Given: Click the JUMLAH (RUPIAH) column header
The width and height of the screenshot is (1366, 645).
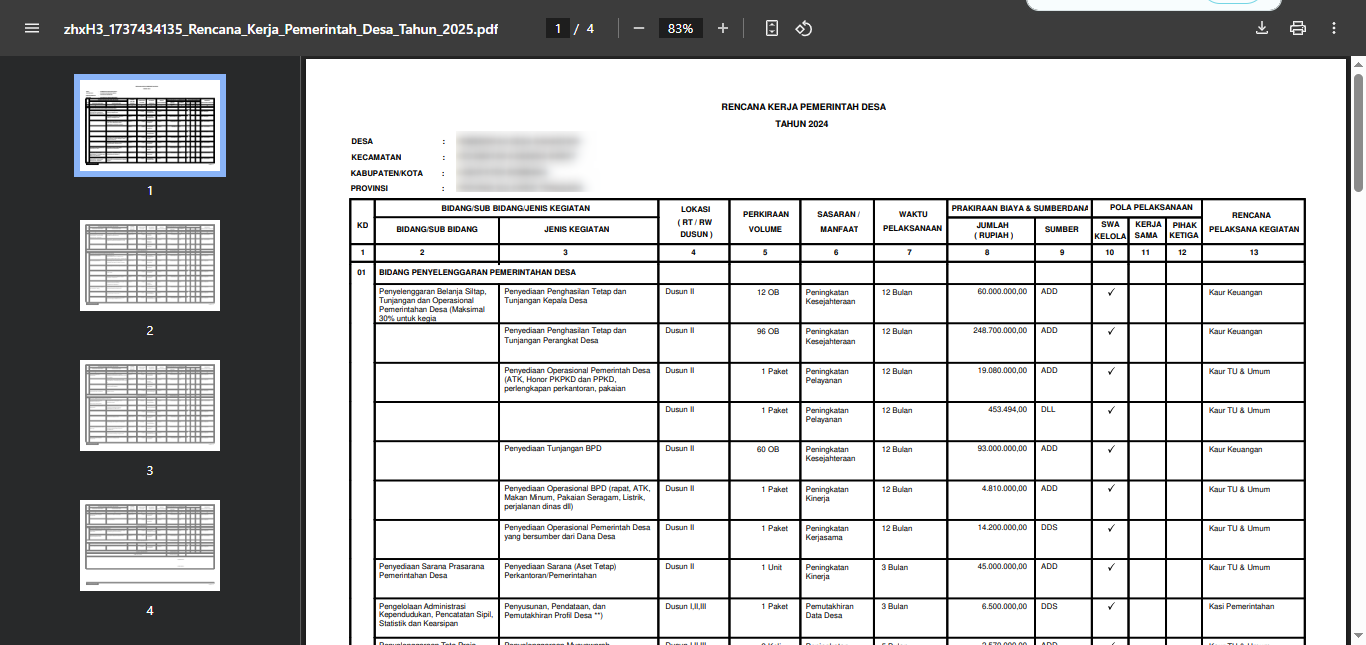Looking at the screenshot, I should point(993,230).
